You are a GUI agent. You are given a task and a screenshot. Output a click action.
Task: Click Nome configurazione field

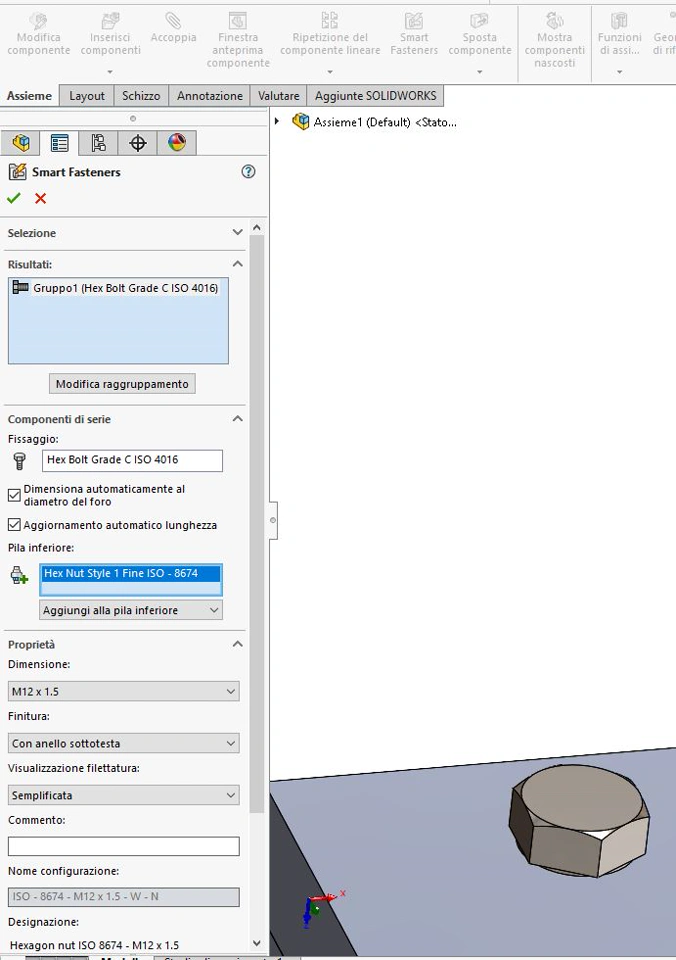(x=124, y=897)
